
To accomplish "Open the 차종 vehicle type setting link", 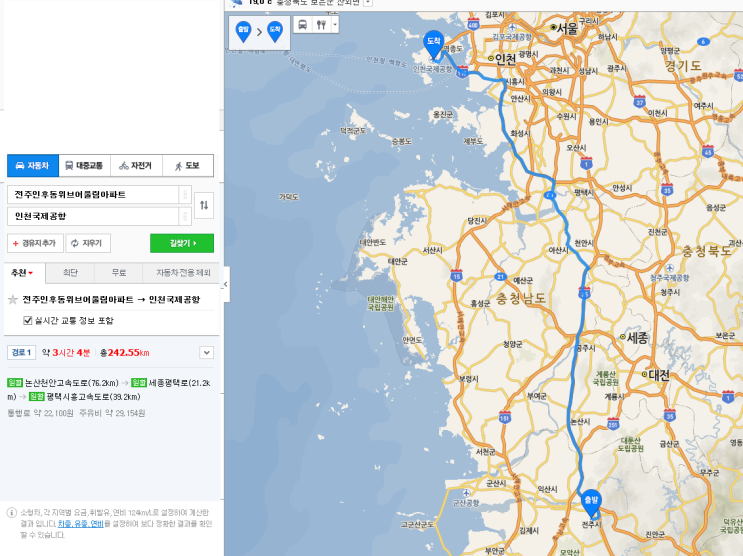I will click(x=64, y=524).
